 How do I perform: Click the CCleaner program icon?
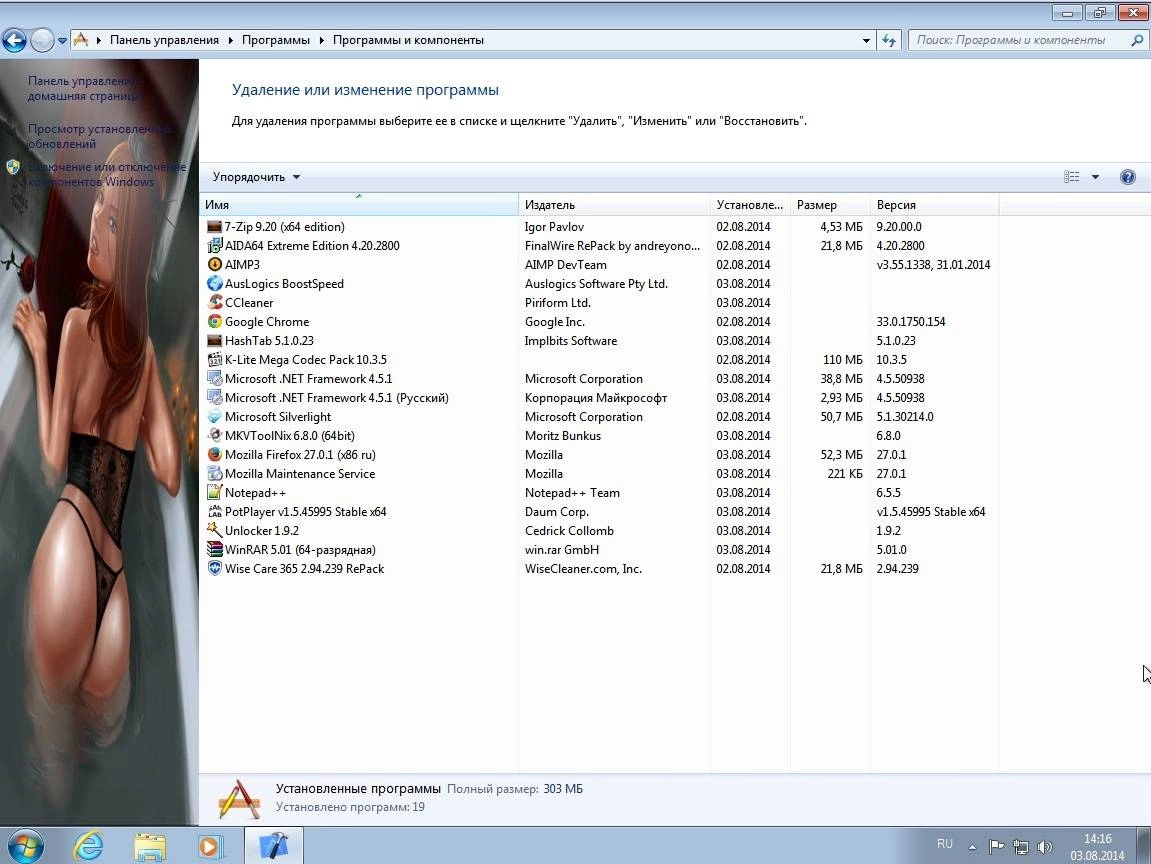[x=214, y=302]
